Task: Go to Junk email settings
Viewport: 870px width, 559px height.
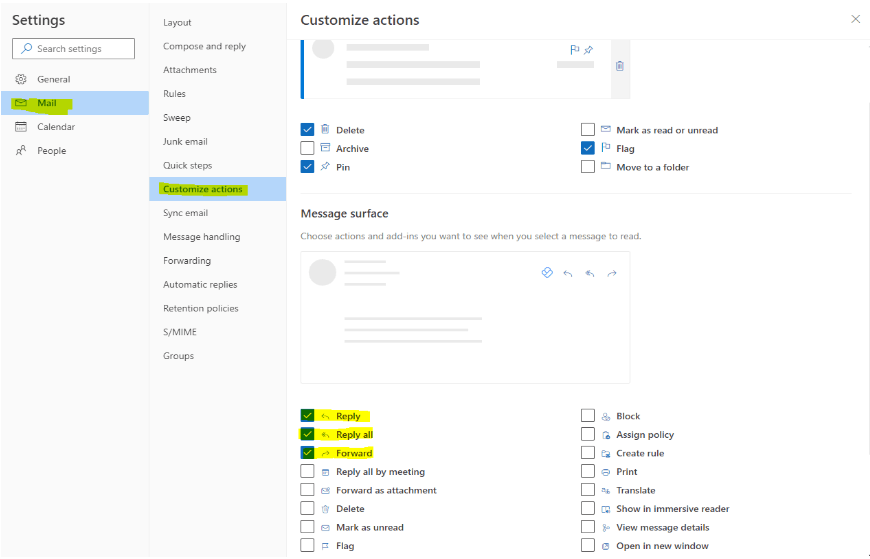Action: (x=218, y=142)
